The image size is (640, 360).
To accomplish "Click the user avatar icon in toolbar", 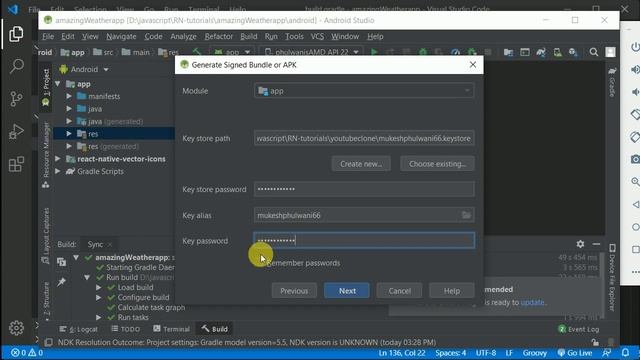I will point(611,52).
